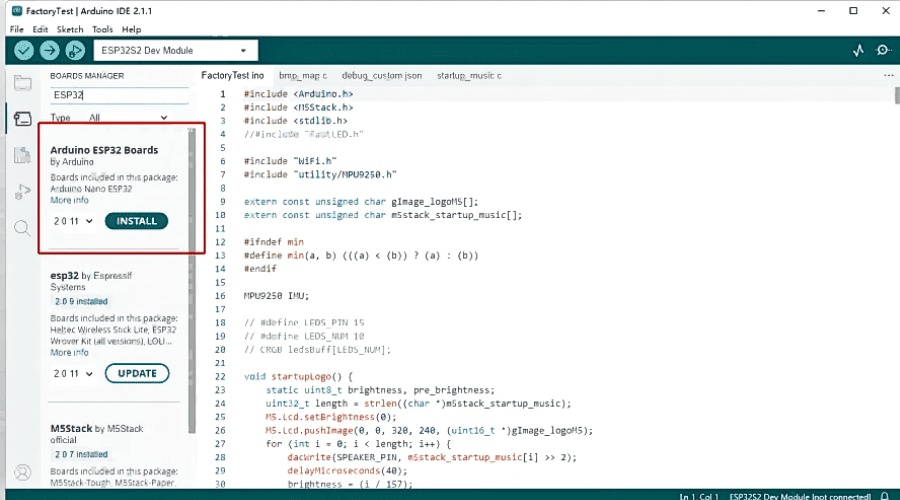Viewport: 900px width, 500px height.
Task: Switch to the bmp_map.c tab
Action: tap(303, 76)
